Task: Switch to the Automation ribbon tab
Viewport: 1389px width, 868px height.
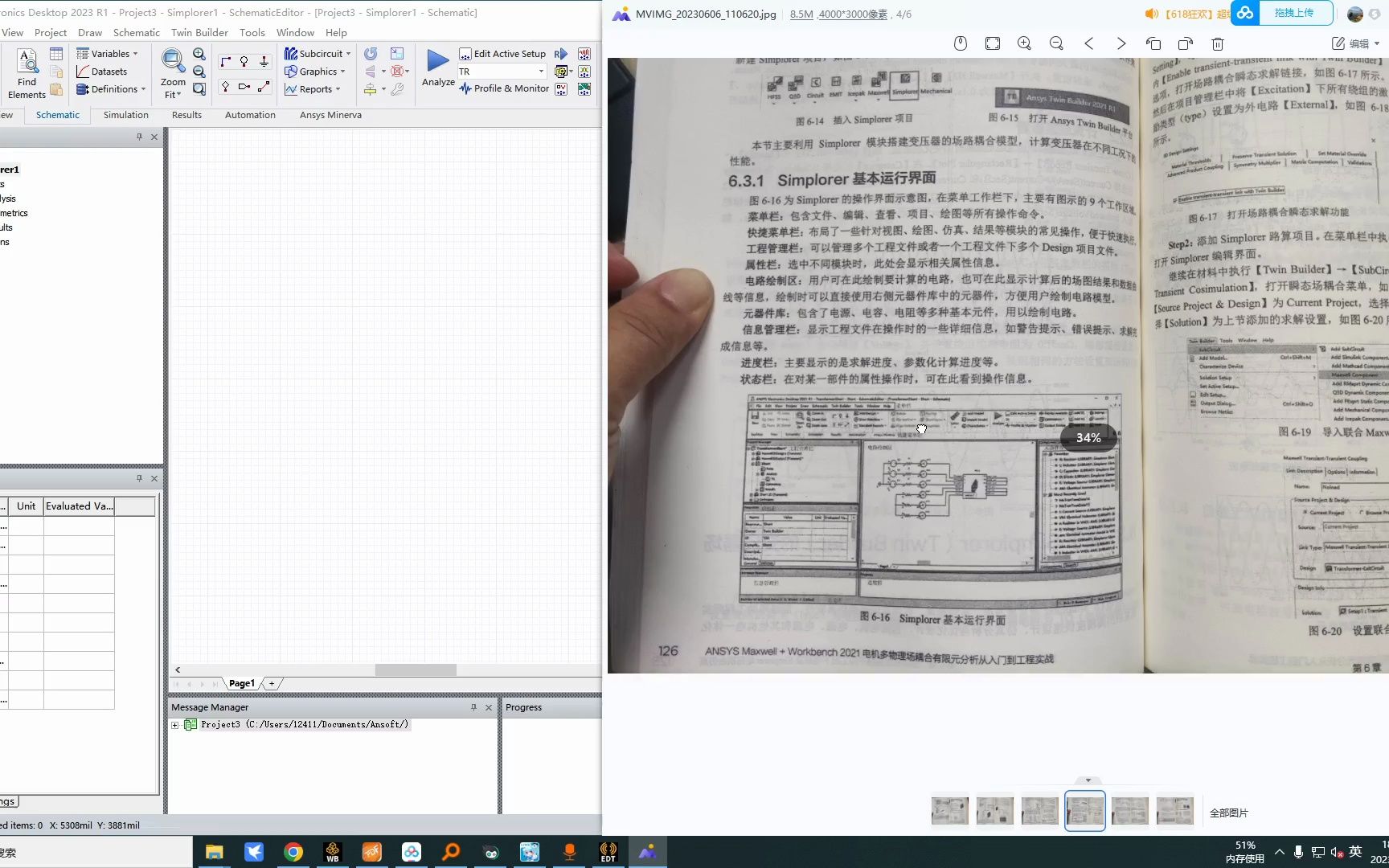Action: tap(250, 115)
